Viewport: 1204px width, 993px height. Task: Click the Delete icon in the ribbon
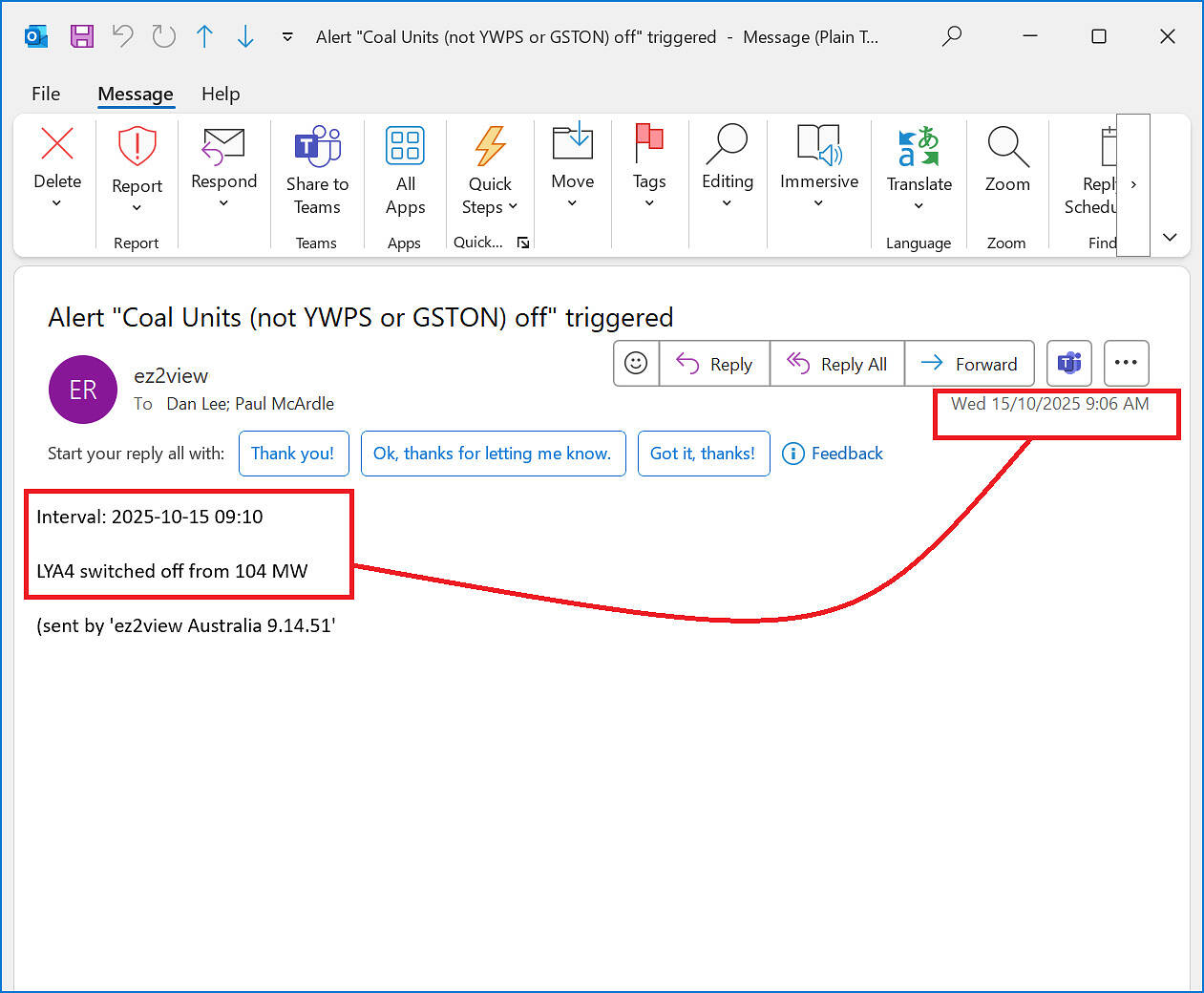point(57,145)
